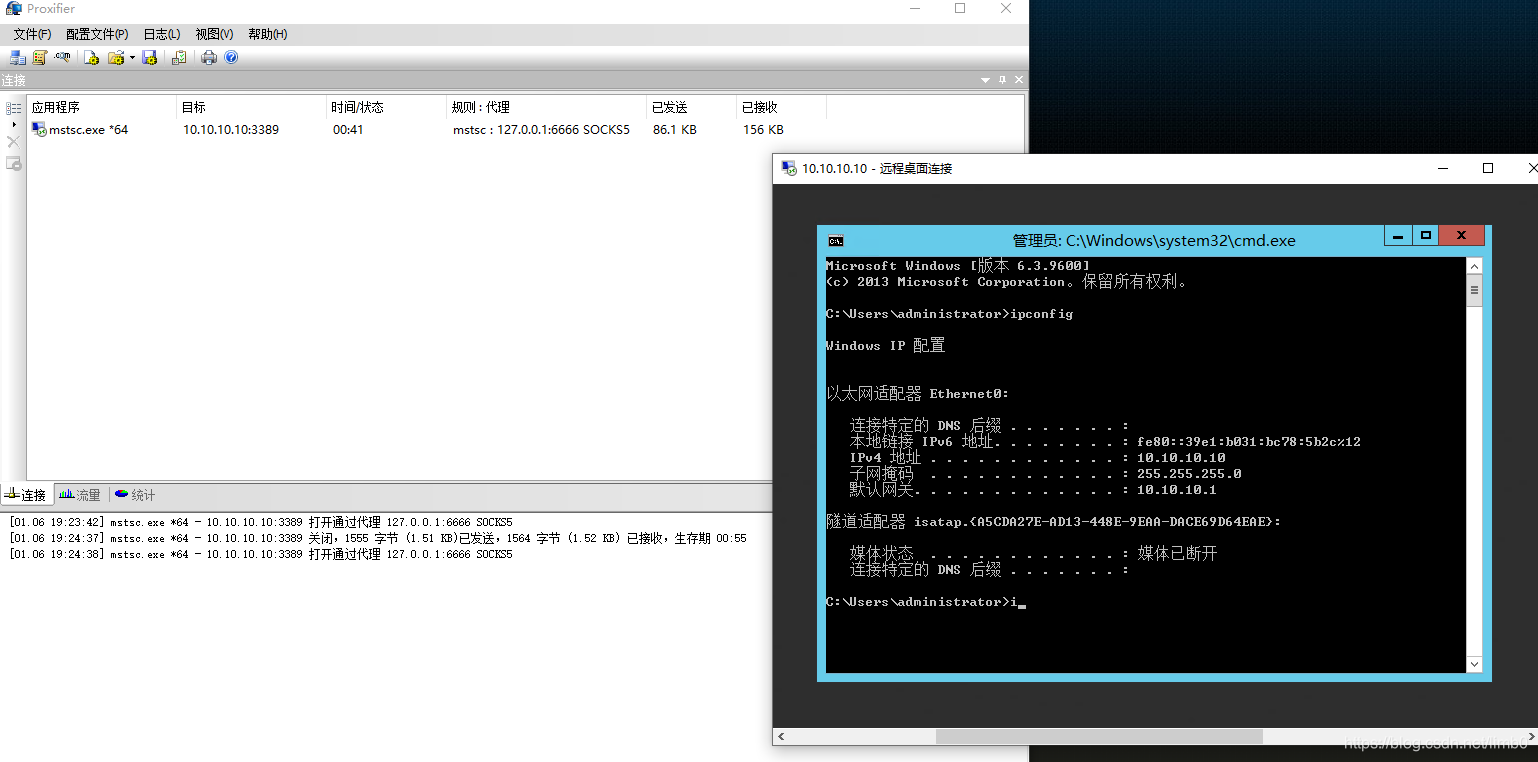The image size is (1538, 762).
Task: Open 文件(F) menu
Action: (32, 34)
